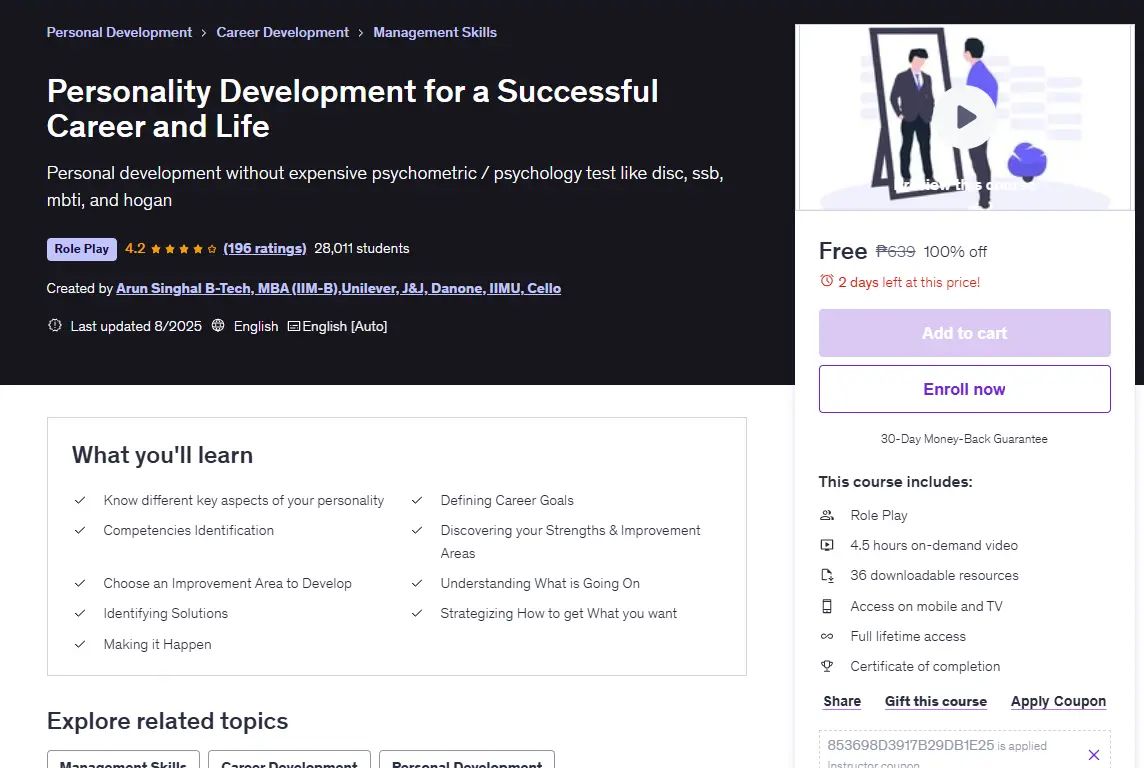Click checkmark beside Identifying Solutions
Viewport: 1144px width, 768px height.
(80, 613)
